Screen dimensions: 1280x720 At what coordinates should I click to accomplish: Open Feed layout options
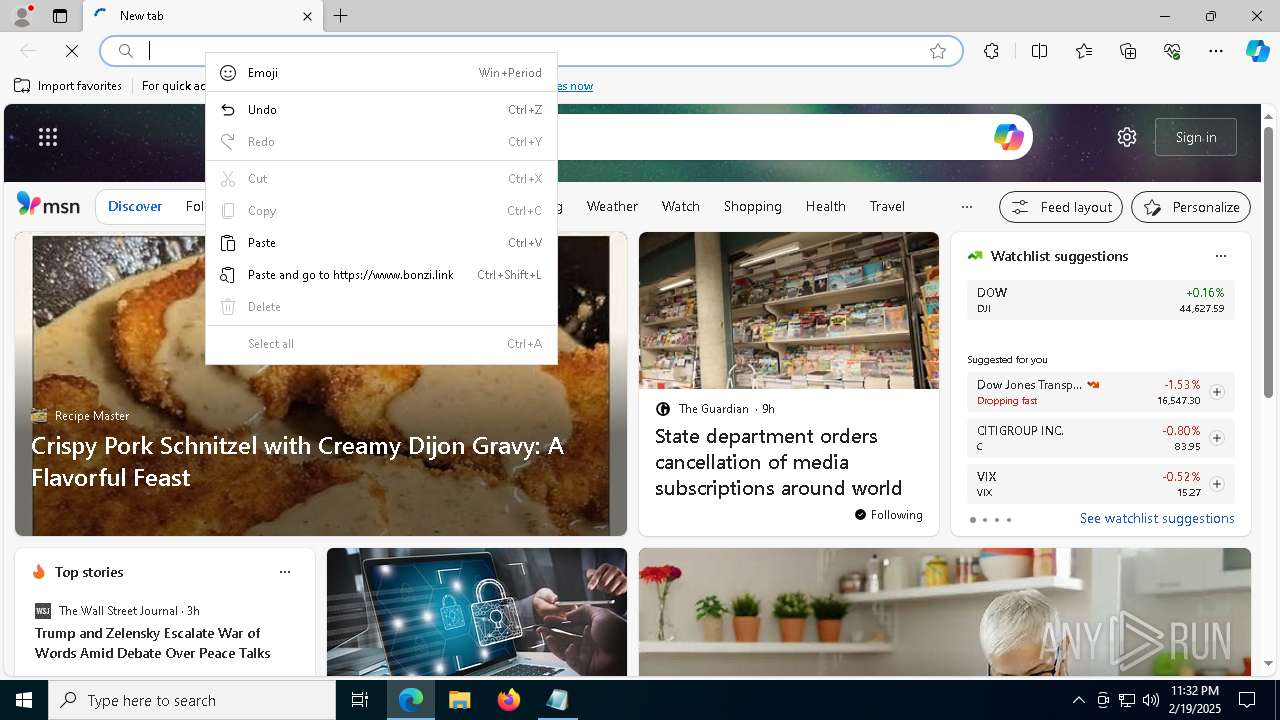click(1061, 207)
